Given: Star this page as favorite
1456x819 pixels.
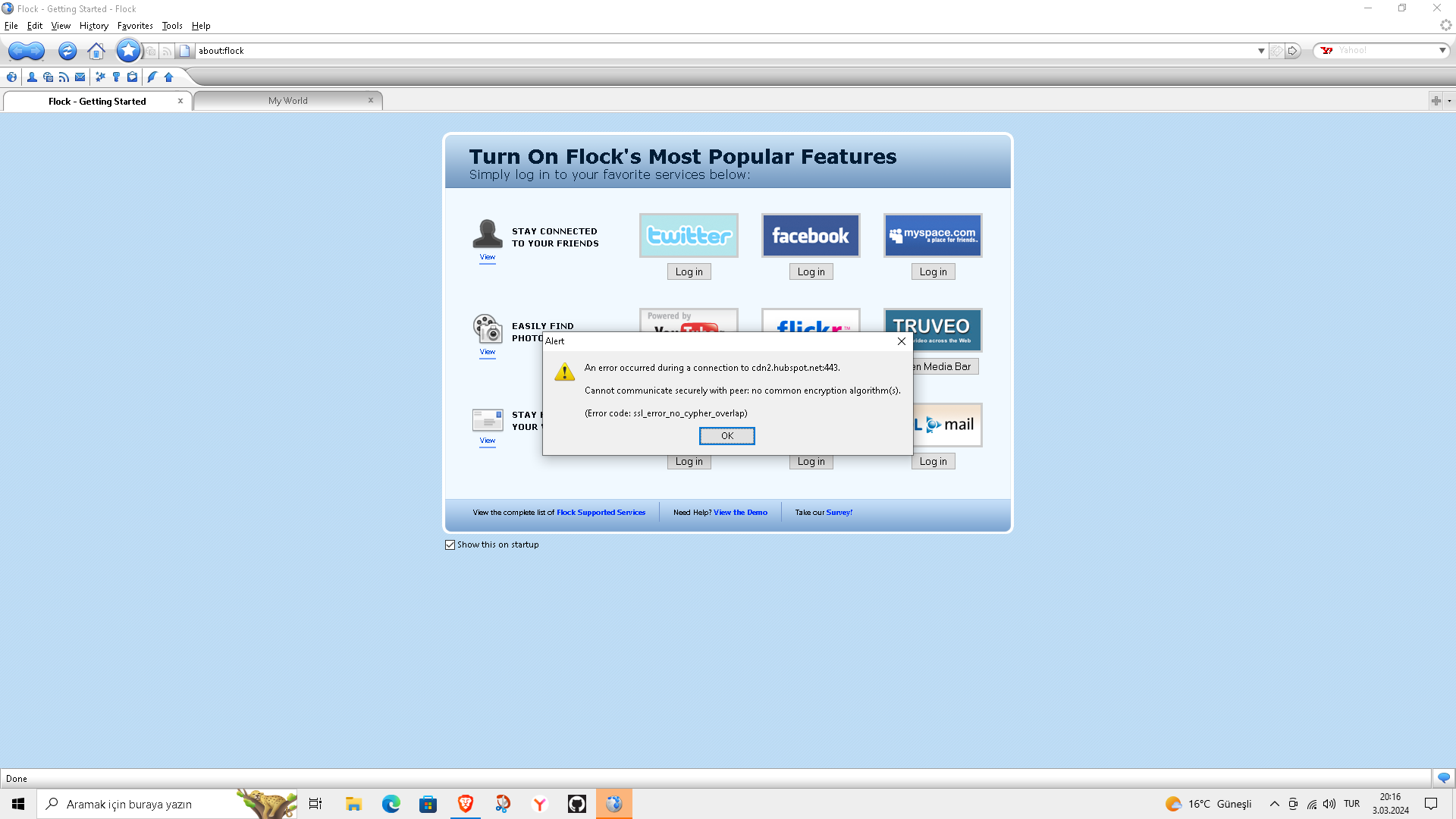Looking at the screenshot, I should click(x=128, y=51).
